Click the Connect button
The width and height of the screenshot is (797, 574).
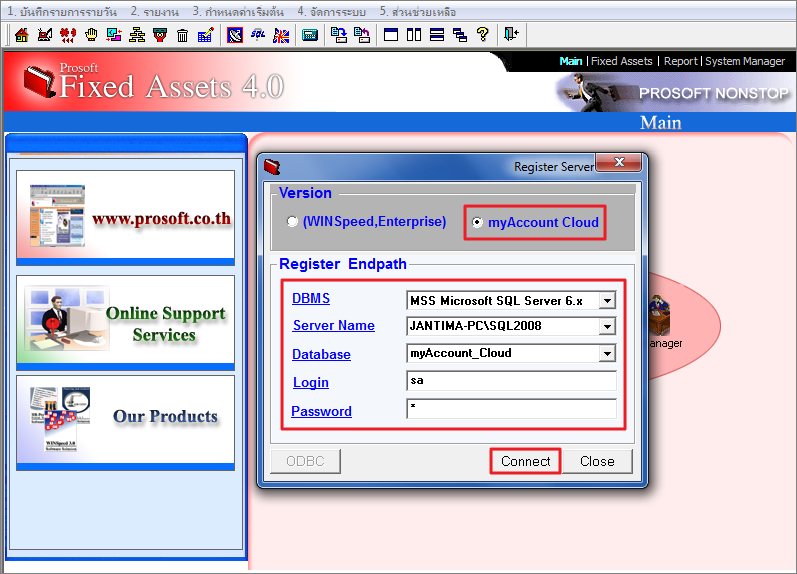[x=526, y=461]
